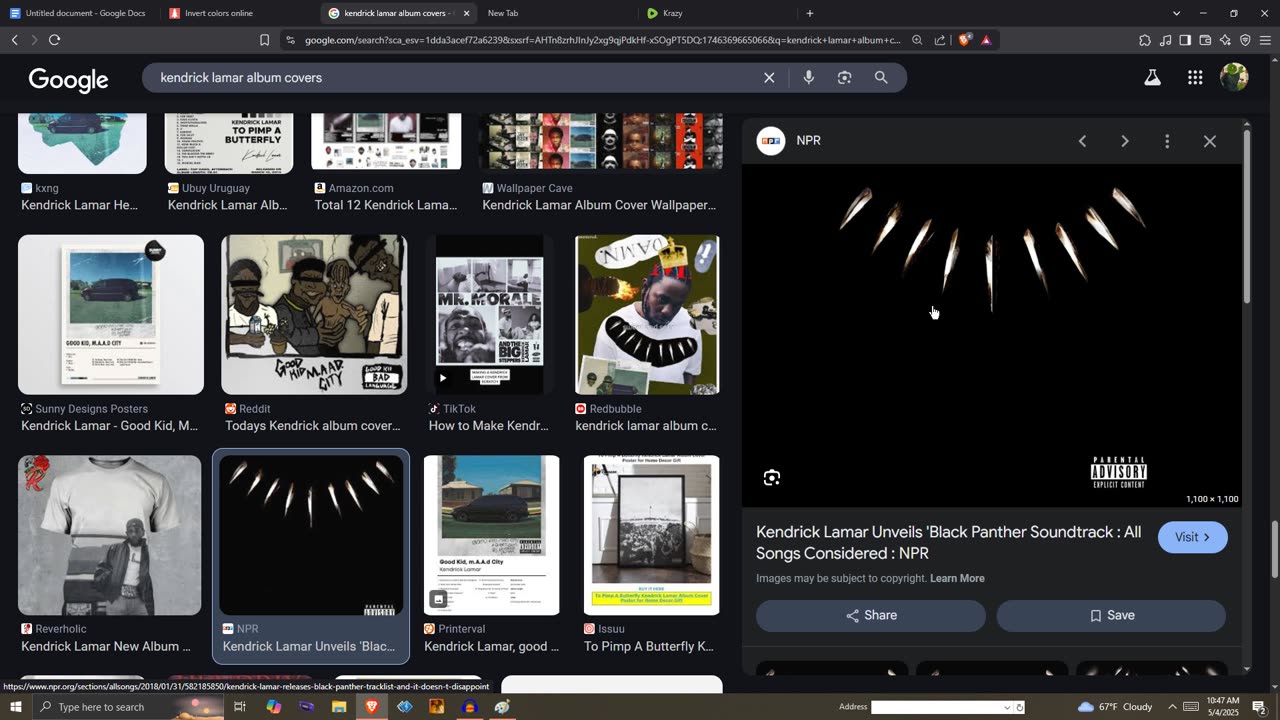This screenshot has height=720, width=1280.
Task: Show hidden system tray icons chevron
Action: [x=1172, y=707]
